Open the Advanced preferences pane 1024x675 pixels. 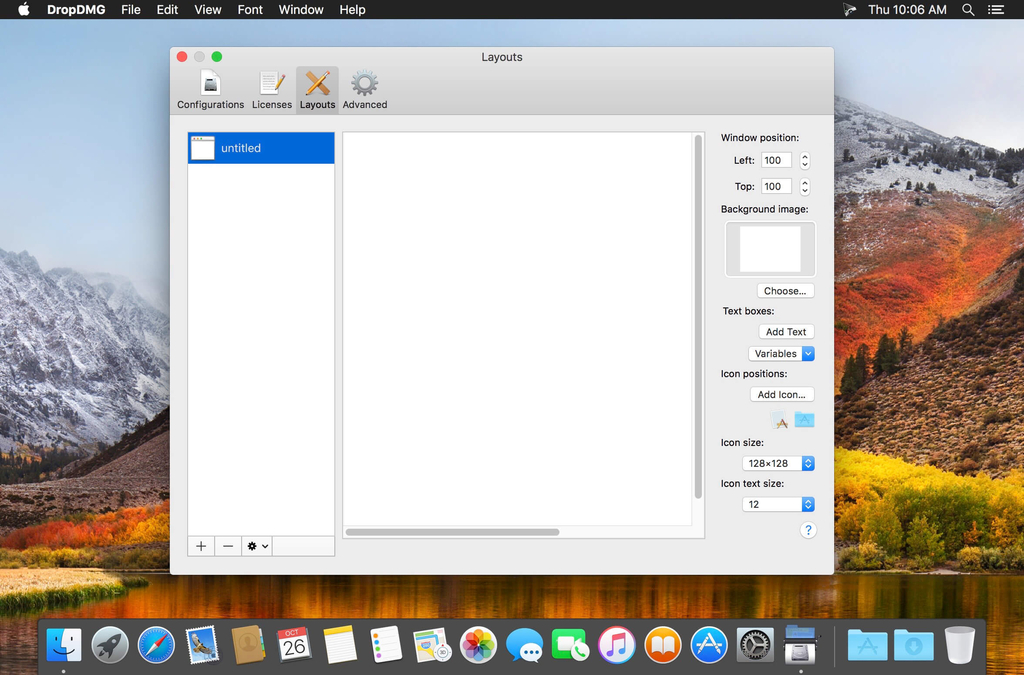tap(364, 88)
